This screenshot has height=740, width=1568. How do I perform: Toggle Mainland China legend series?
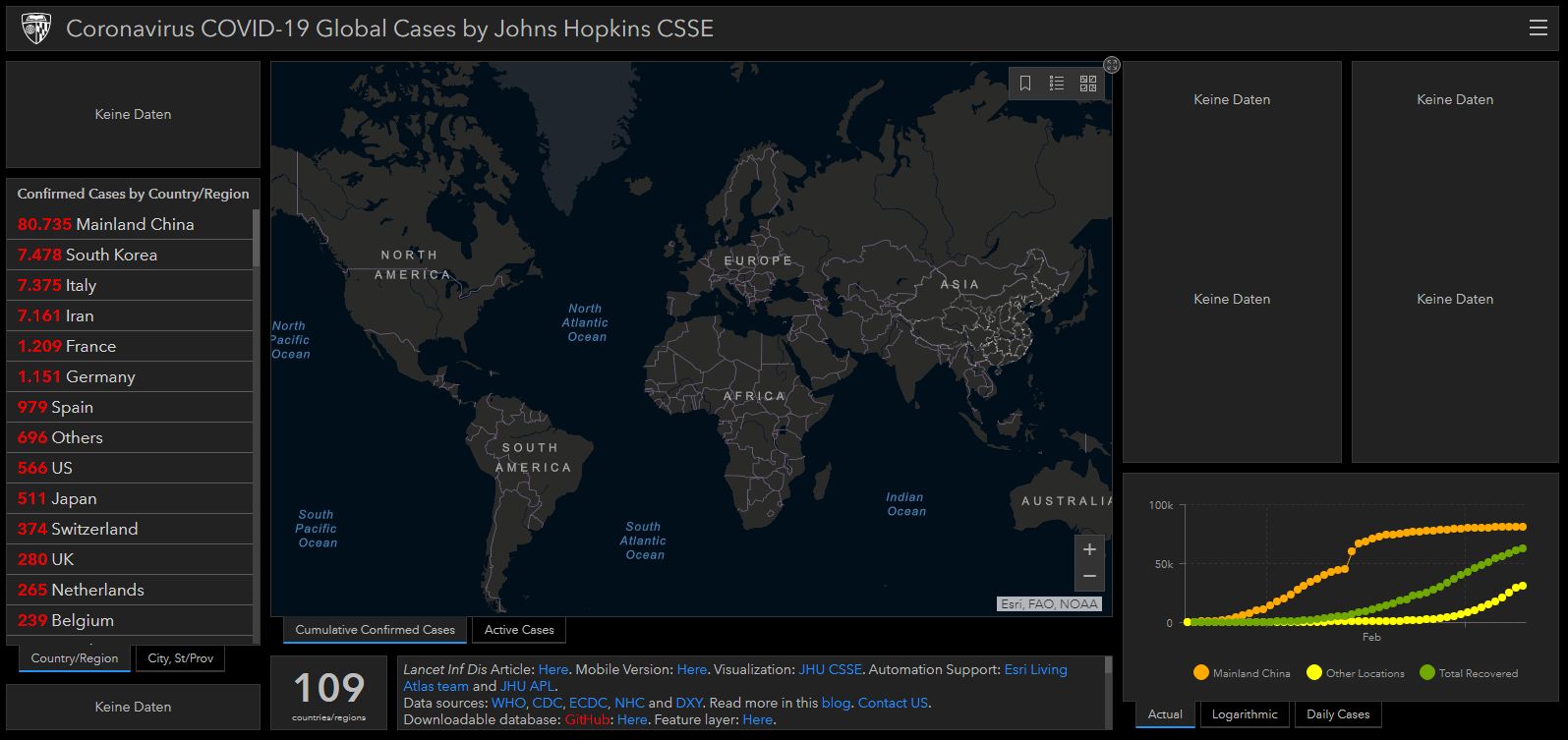tap(1241, 673)
